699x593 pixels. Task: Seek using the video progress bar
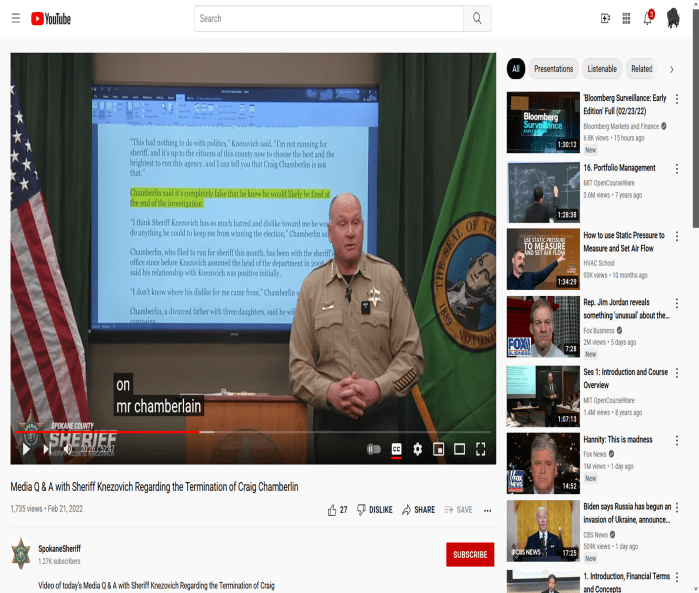click(250, 433)
